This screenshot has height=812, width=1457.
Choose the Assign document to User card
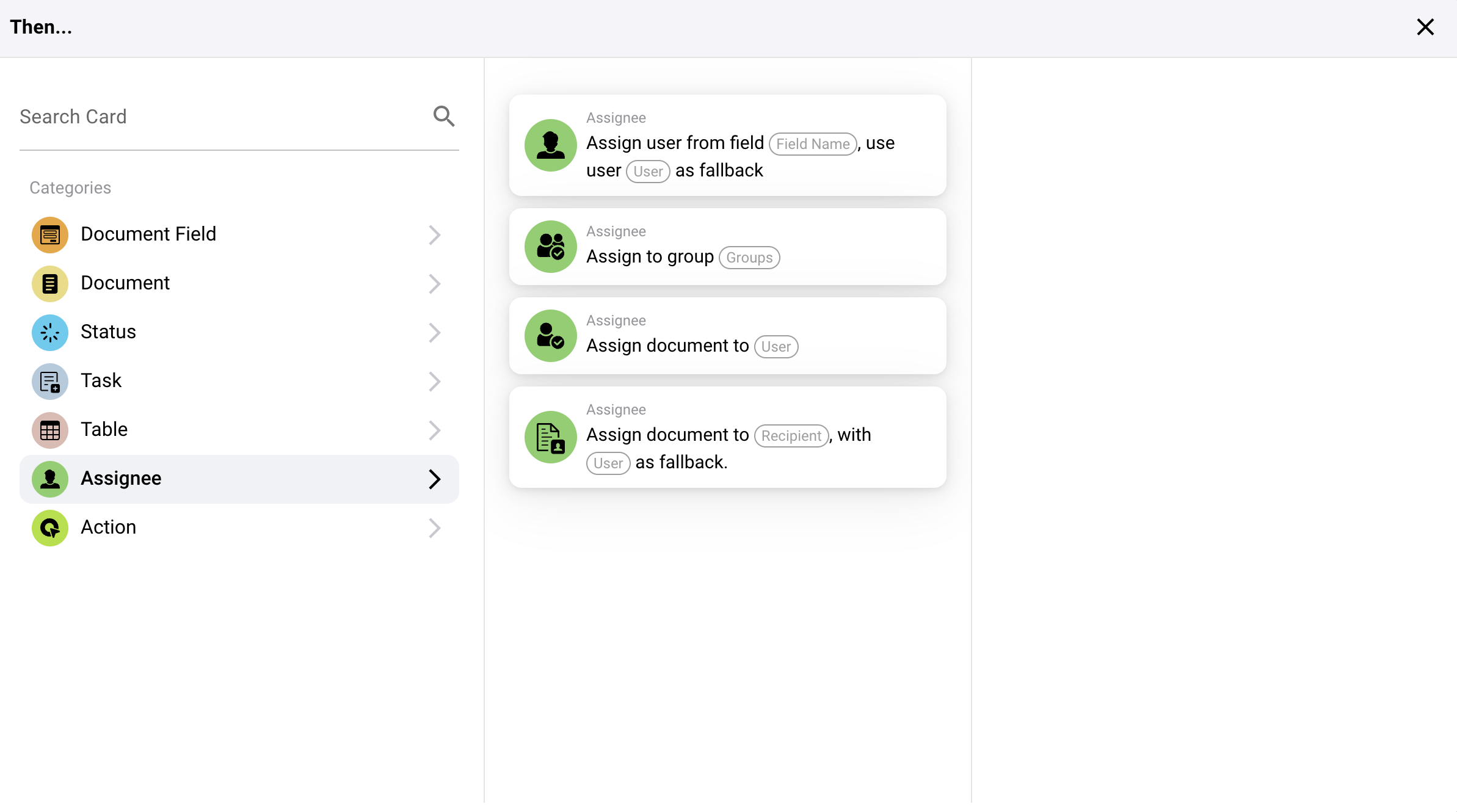point(727,335)
